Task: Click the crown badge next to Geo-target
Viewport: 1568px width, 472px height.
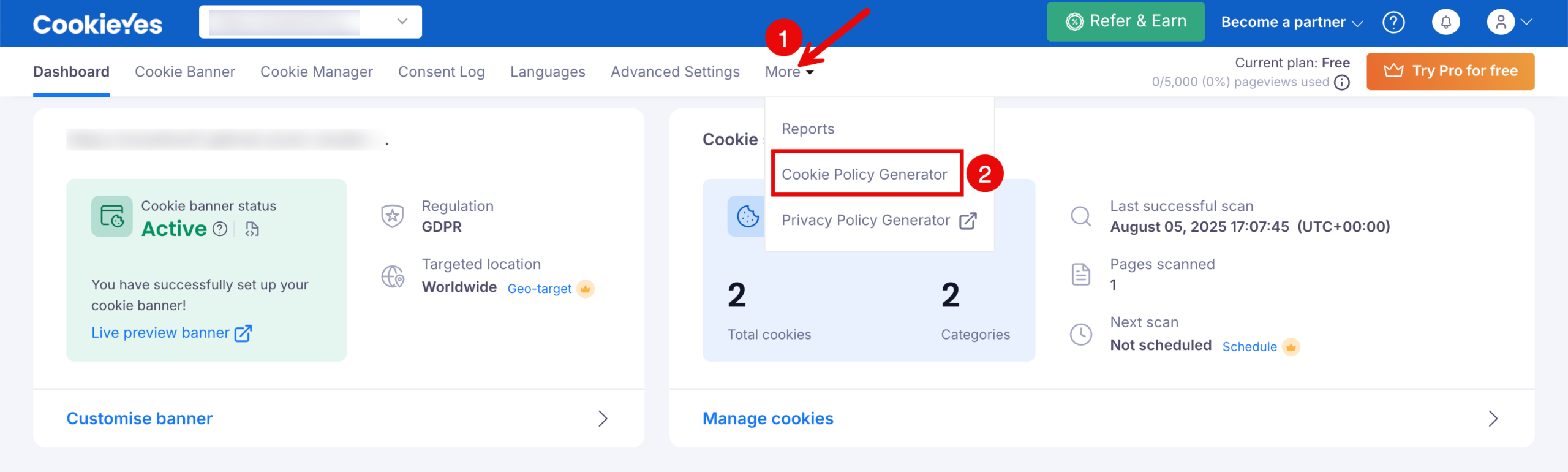Action: pyautogui.click(x=586, y=288)
